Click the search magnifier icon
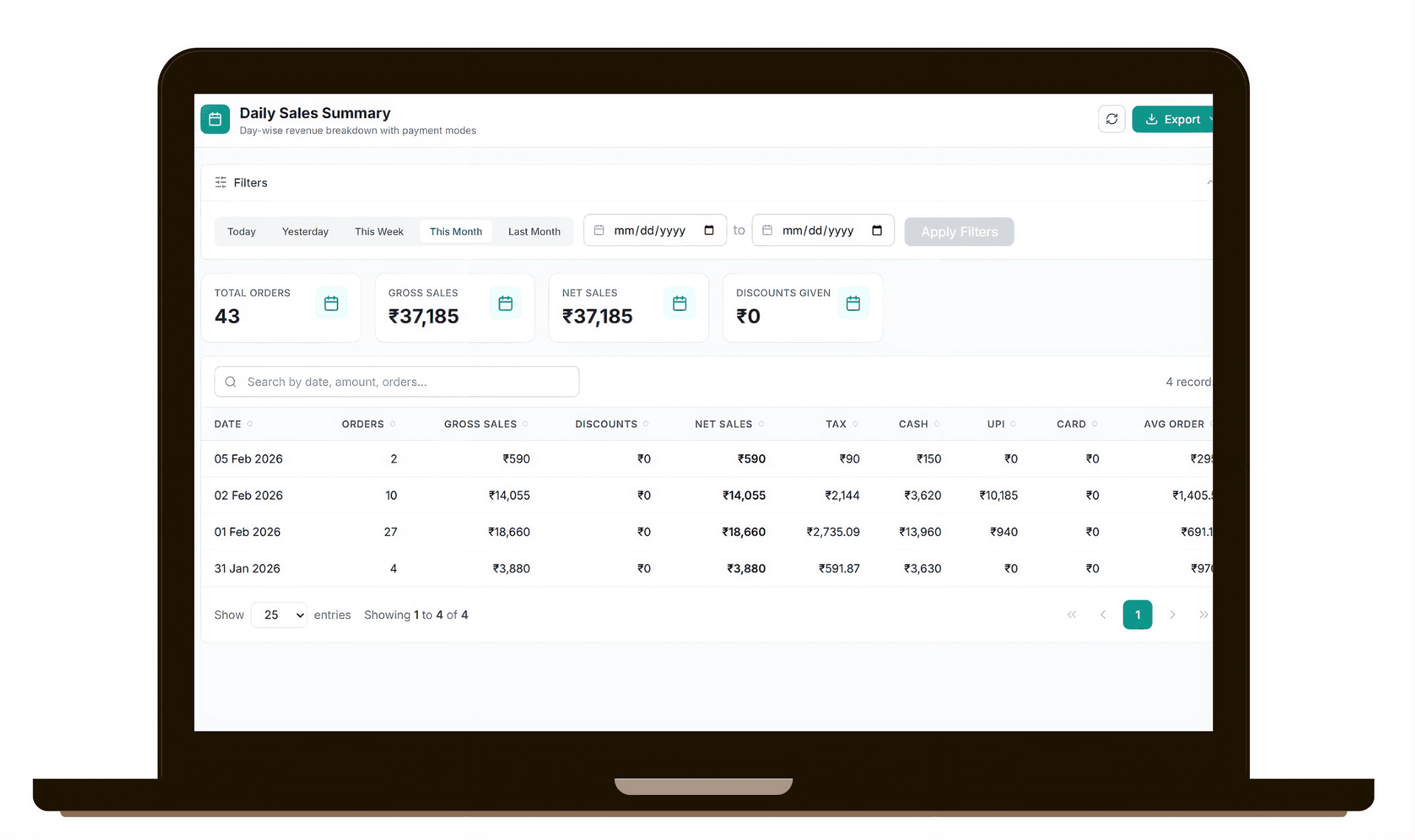This screenshot has height=840, width=1415. pyautogui.click(x=230, y=382)
